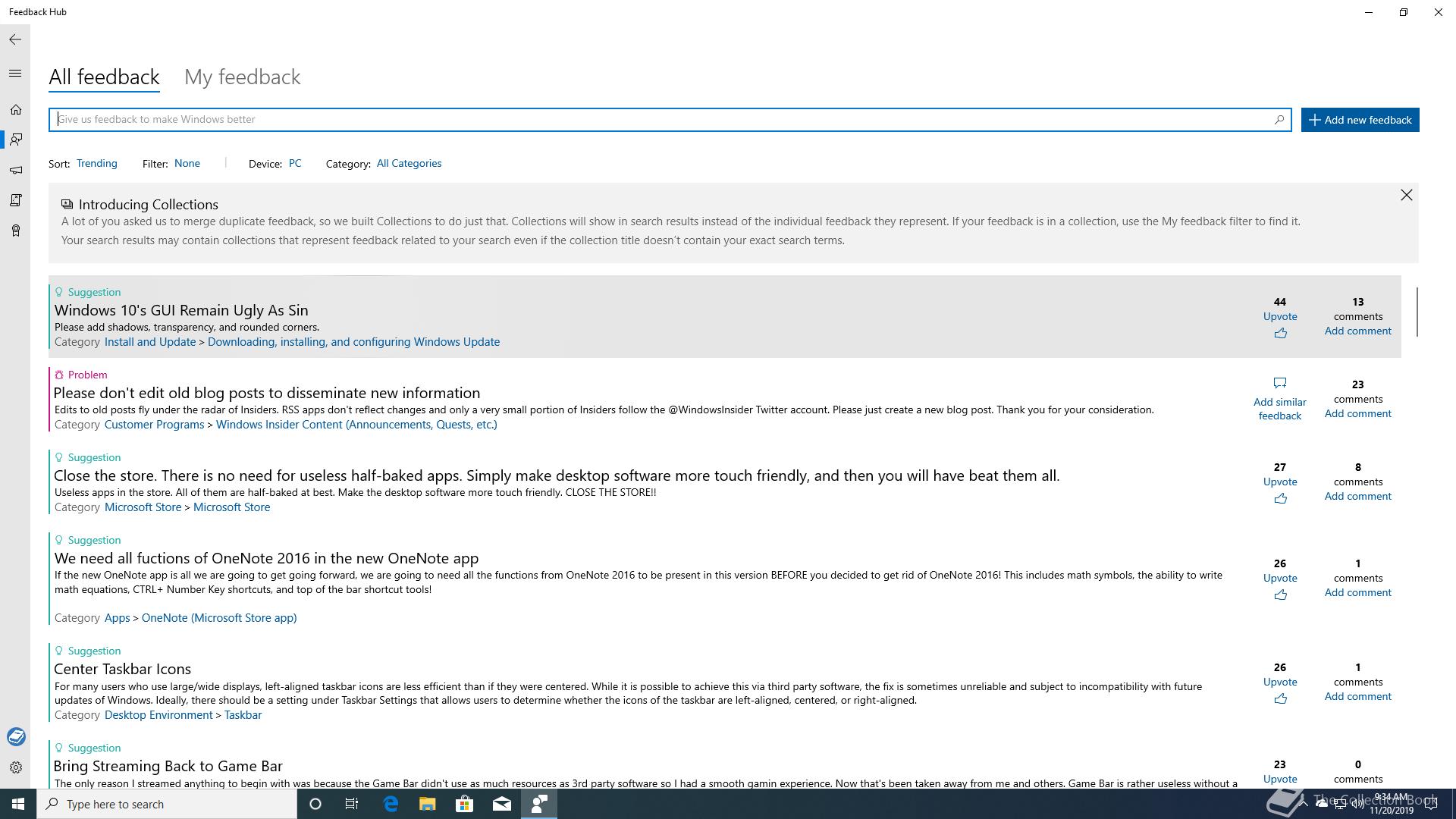The width and height of the screenshot is (1456, 819).
Task: Open Center Taskbar Icons feedback title
Action: 122,669
